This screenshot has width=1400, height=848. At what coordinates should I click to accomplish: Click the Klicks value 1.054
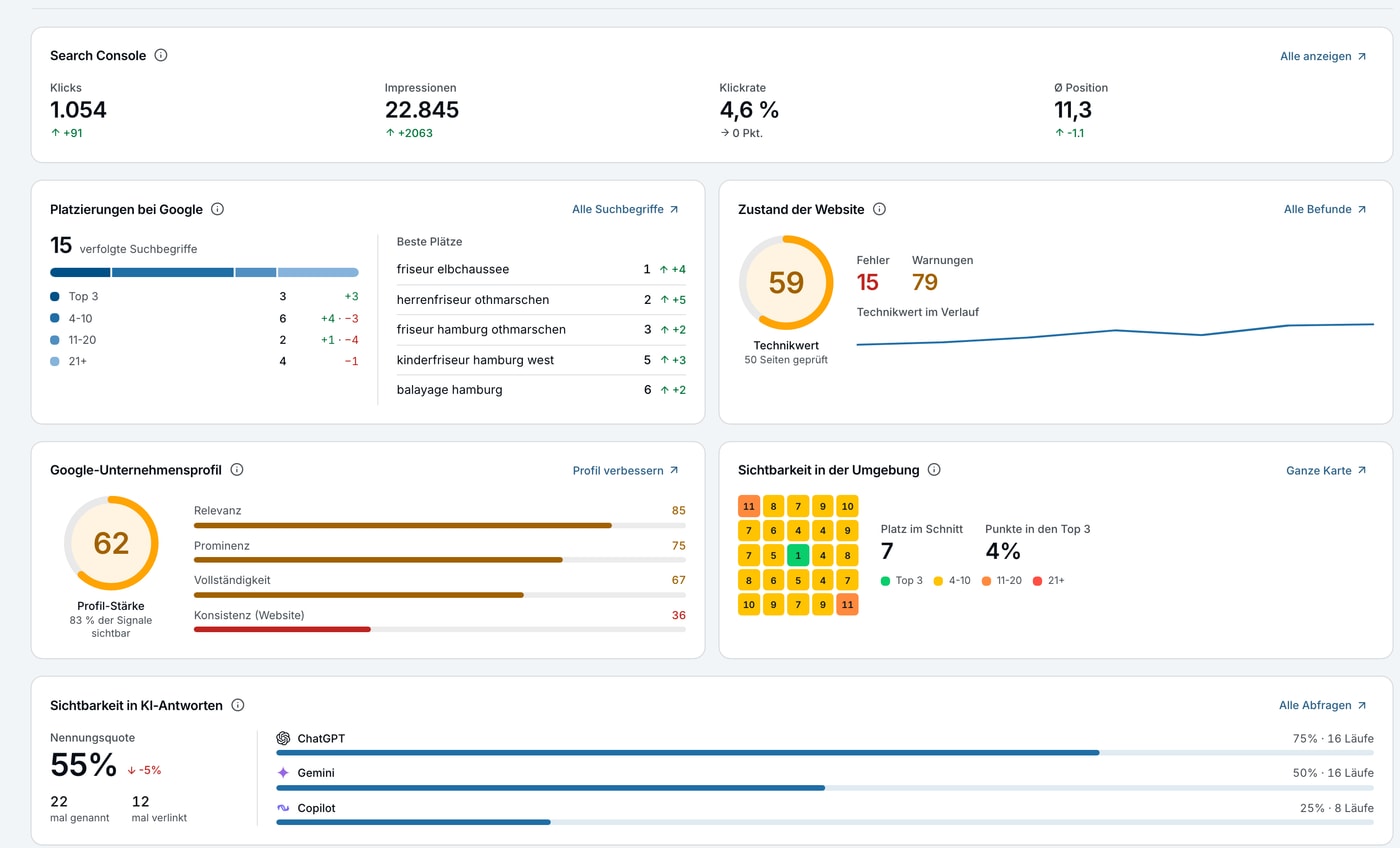point(78,110)
